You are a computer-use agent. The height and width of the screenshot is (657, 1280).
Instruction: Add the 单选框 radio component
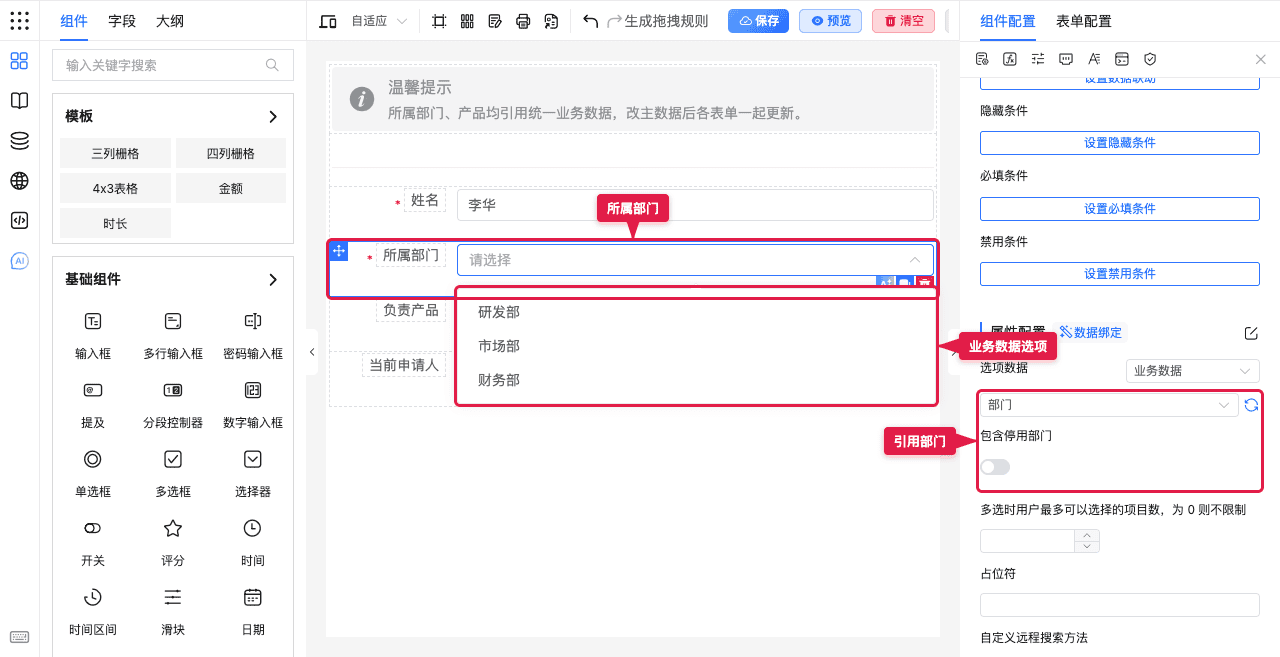click(93, 473)
